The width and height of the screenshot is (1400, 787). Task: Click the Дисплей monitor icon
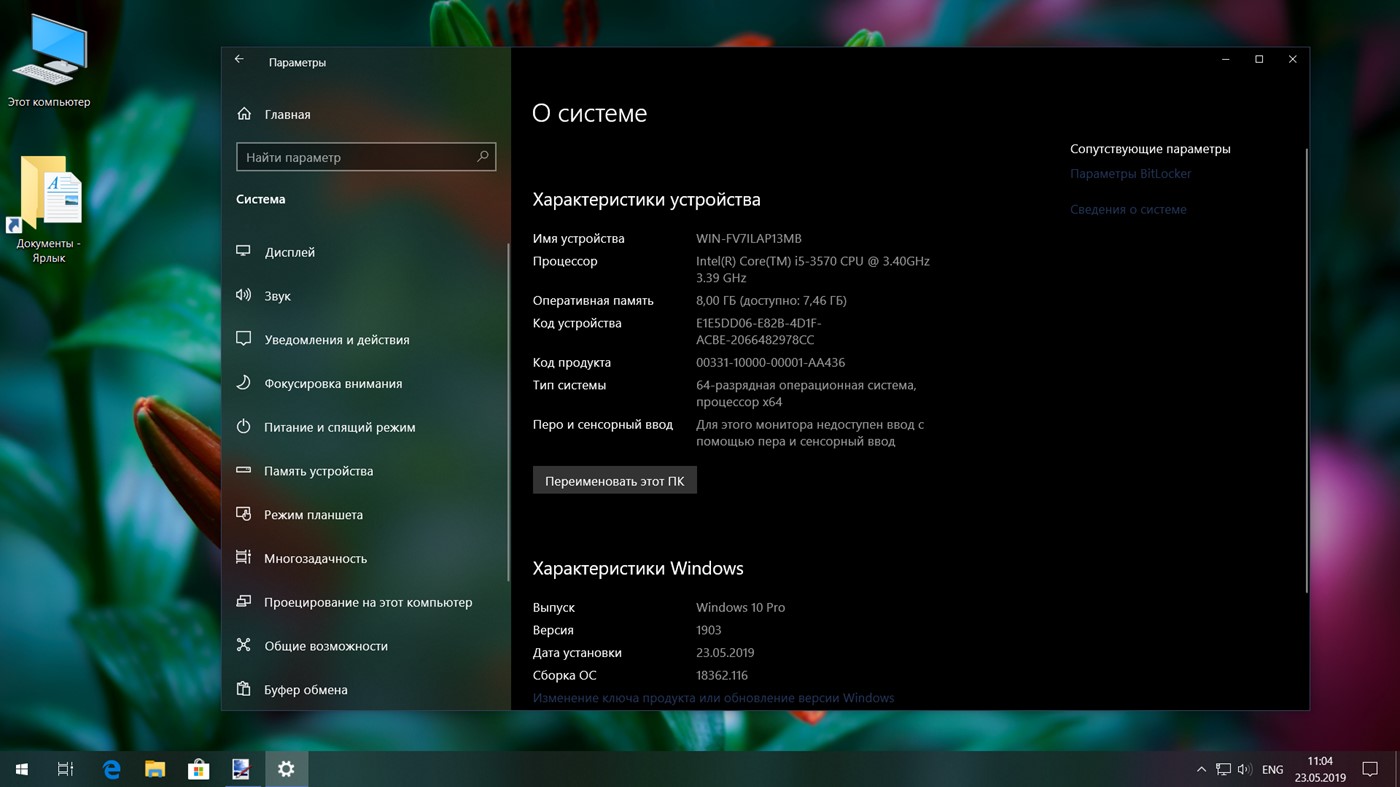[x=243, y=251]
